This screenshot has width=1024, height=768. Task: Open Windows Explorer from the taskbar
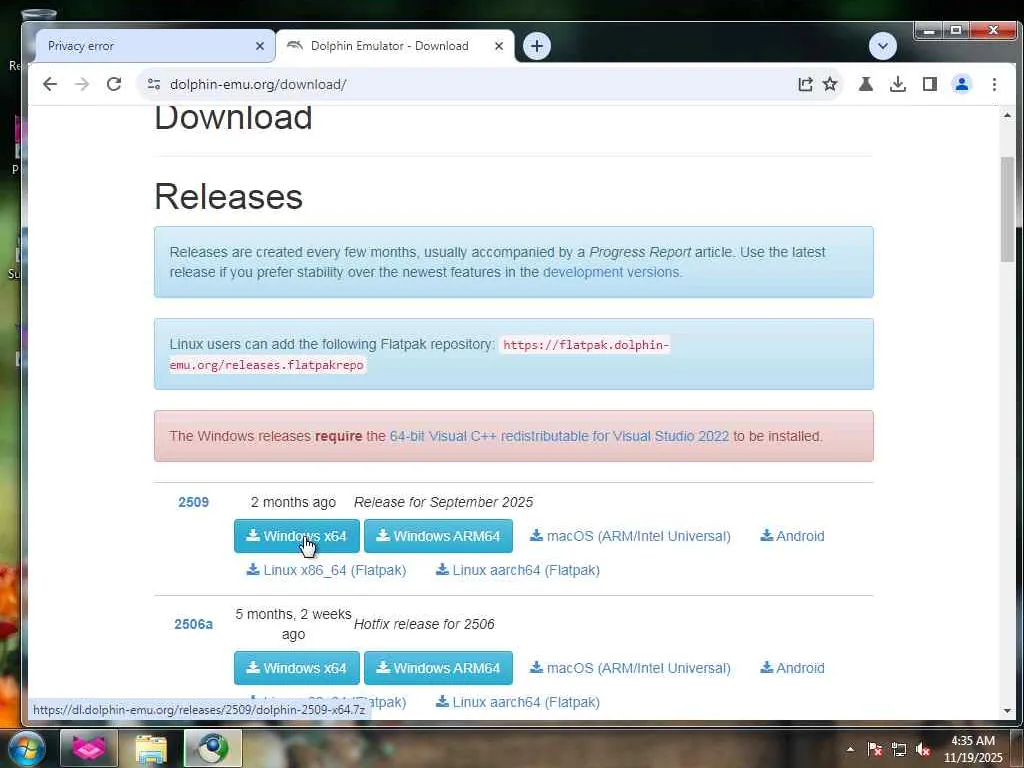pos(151,748)
